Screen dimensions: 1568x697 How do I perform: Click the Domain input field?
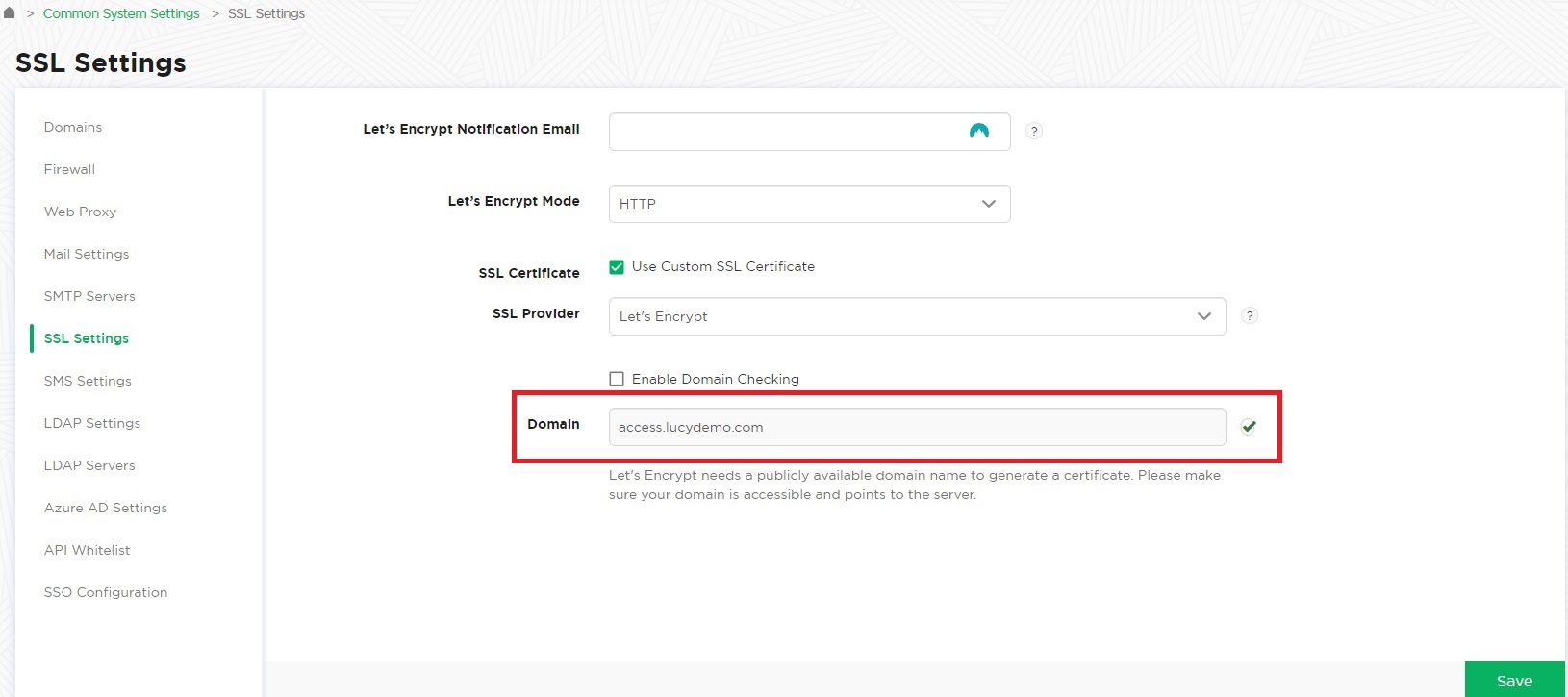(x=917, y=427)
